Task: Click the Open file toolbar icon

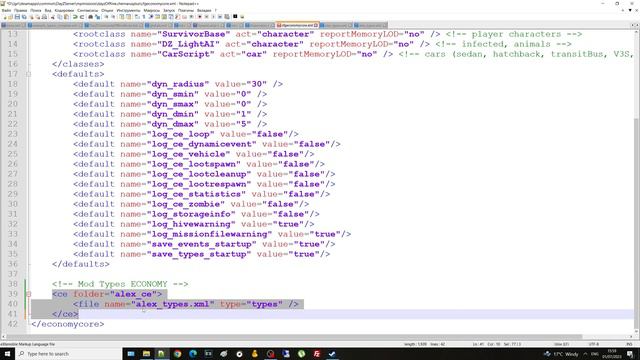Action: click(11, 17)
